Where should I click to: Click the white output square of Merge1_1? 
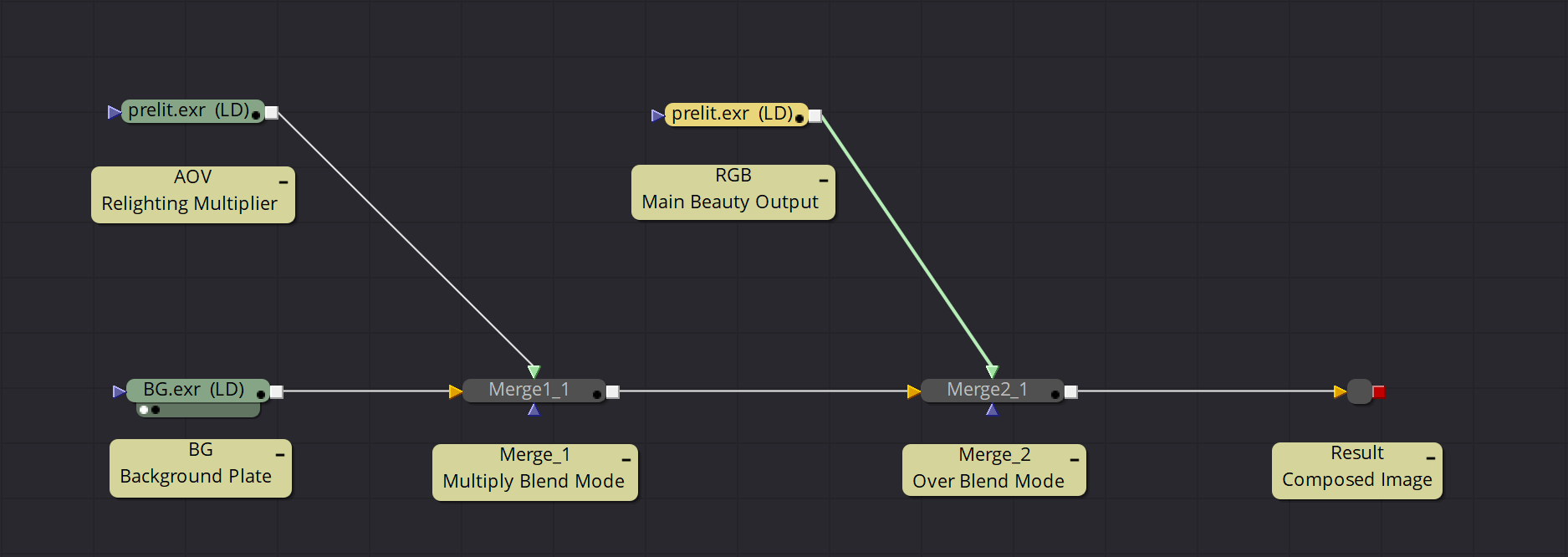[x=613, y=391]
